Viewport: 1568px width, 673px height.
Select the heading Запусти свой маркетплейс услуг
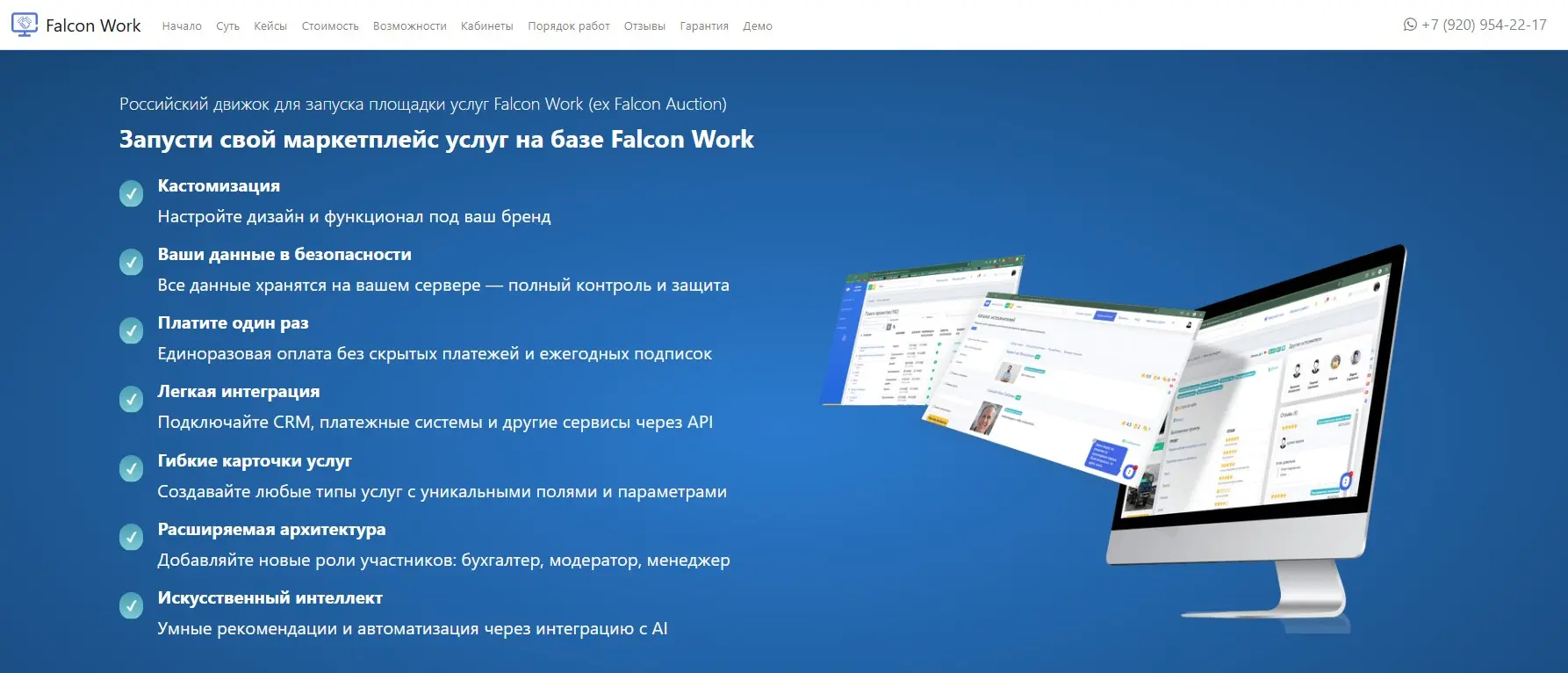(436, 140)
